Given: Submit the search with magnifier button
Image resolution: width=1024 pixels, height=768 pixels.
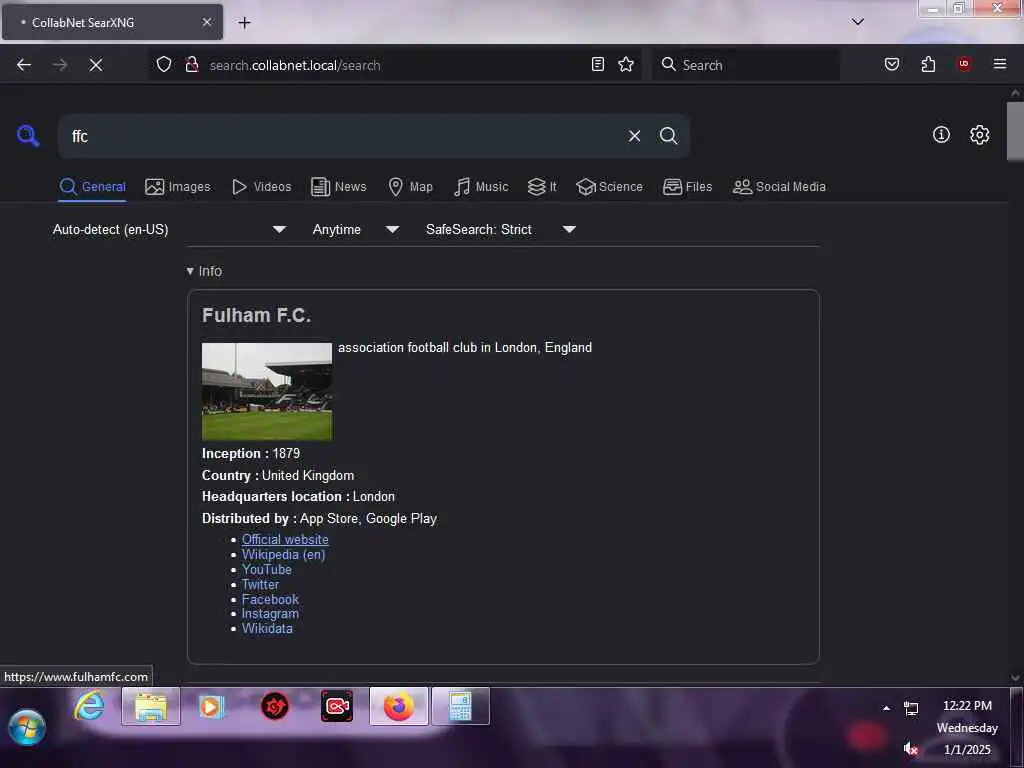Looking at the screenshot, I should (669, 136).
